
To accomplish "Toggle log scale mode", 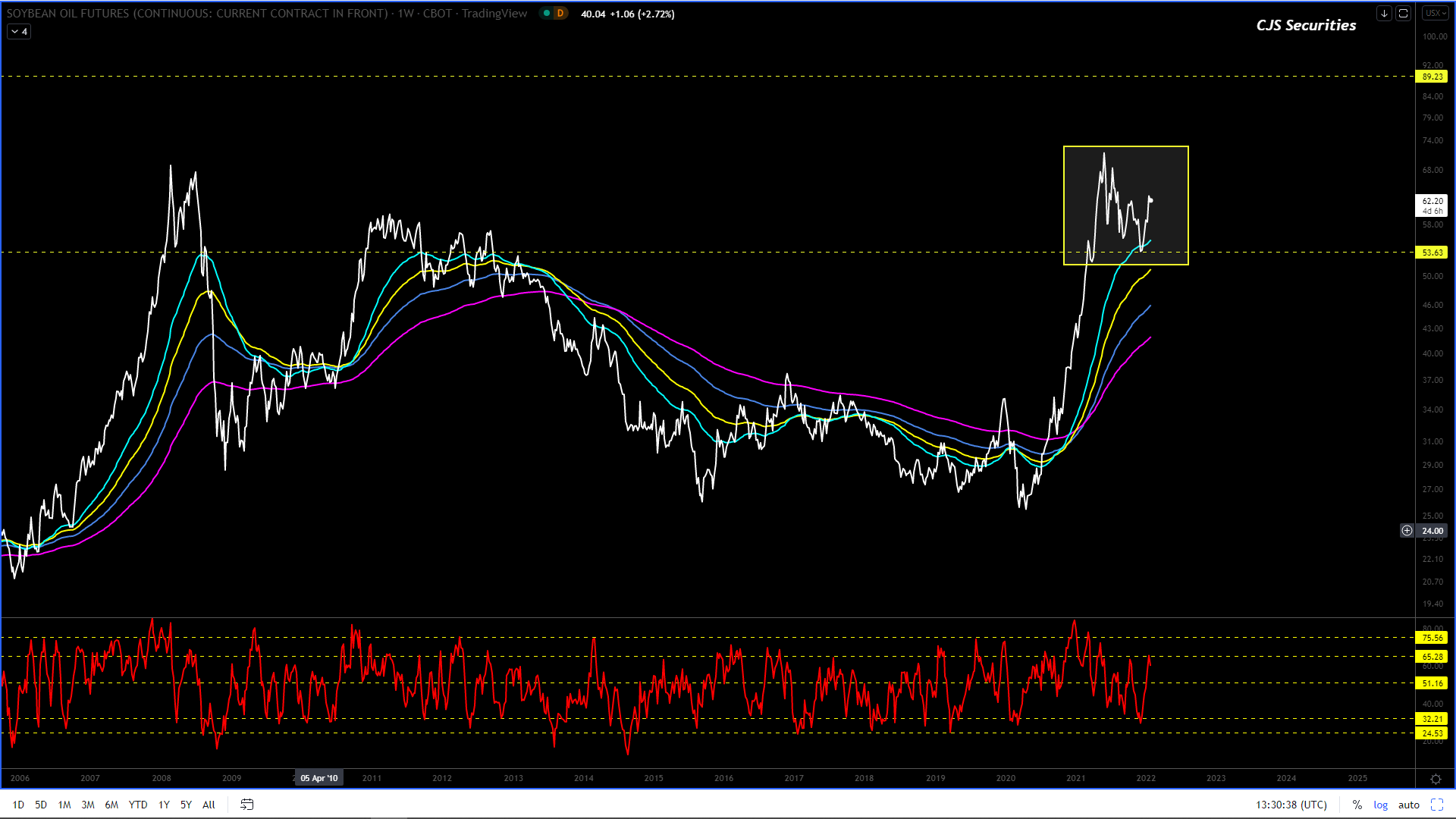I will pos(1380,805).
